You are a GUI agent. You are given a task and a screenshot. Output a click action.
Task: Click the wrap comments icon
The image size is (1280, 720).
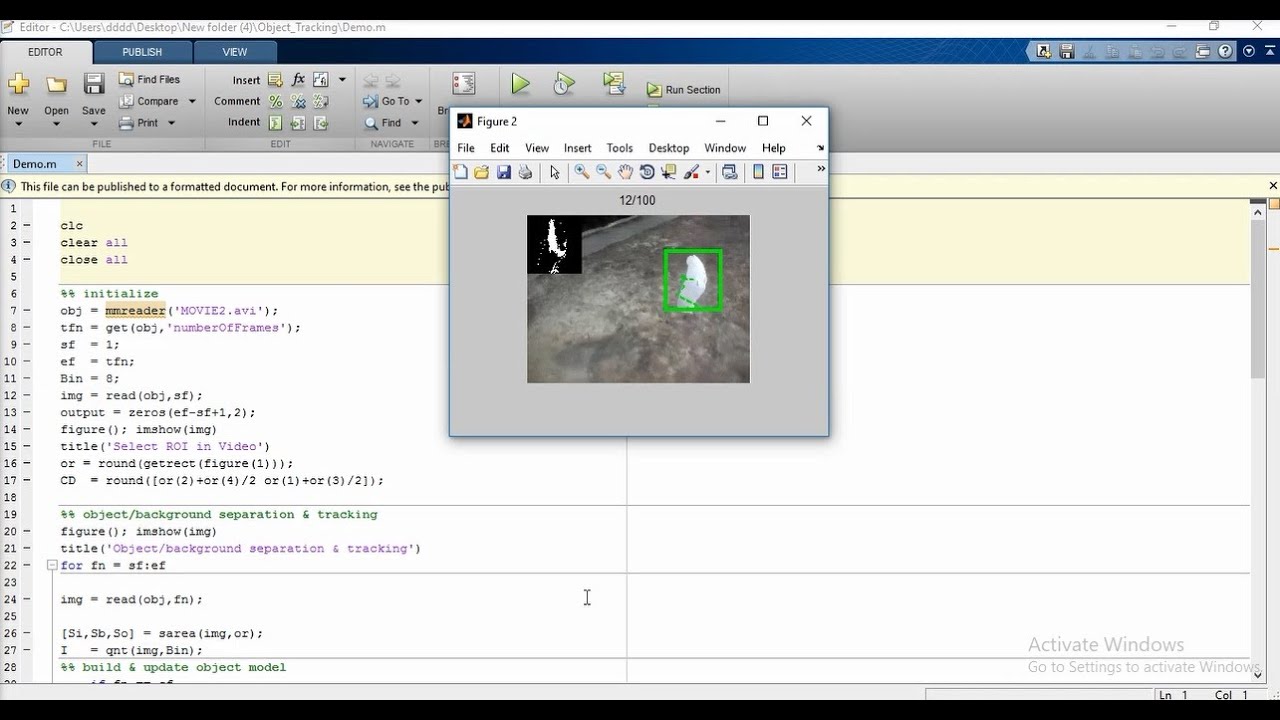coord(321,101)
